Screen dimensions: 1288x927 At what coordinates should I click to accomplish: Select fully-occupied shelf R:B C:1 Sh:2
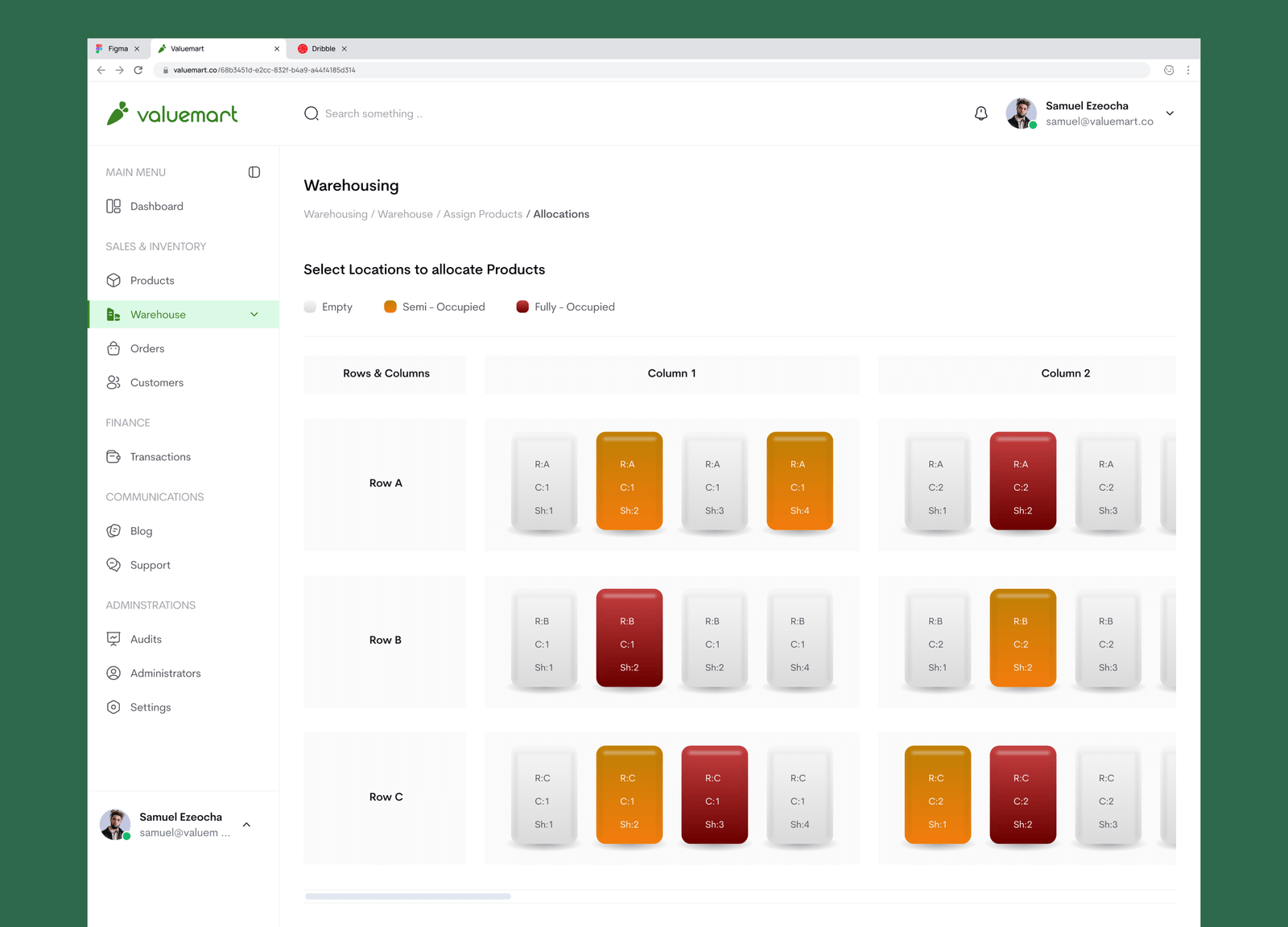click(629, 639)
